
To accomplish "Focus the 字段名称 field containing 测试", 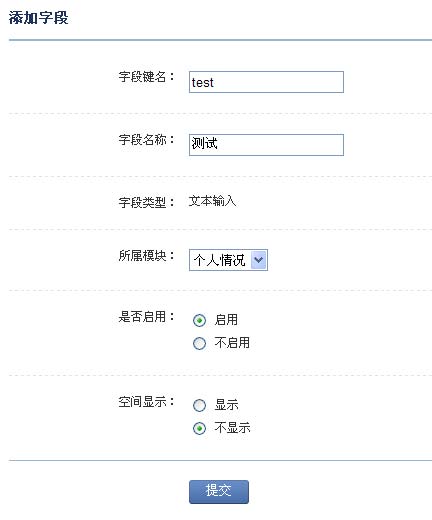I will (x=266, y=145).
